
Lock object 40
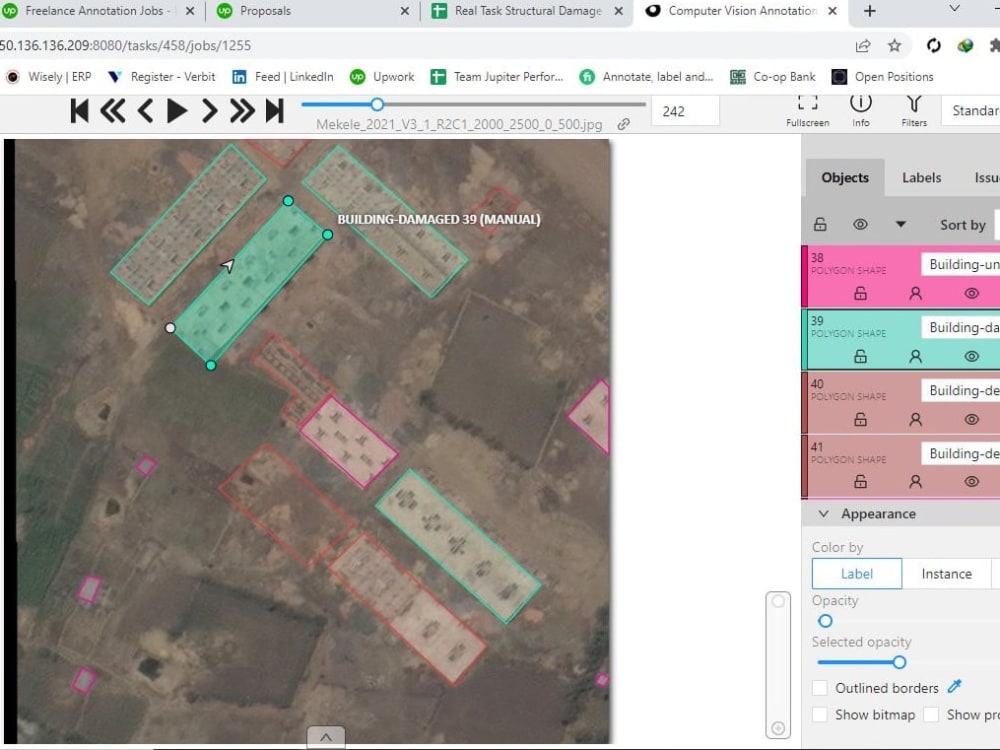pyautogui.click(x=860, y=420)
